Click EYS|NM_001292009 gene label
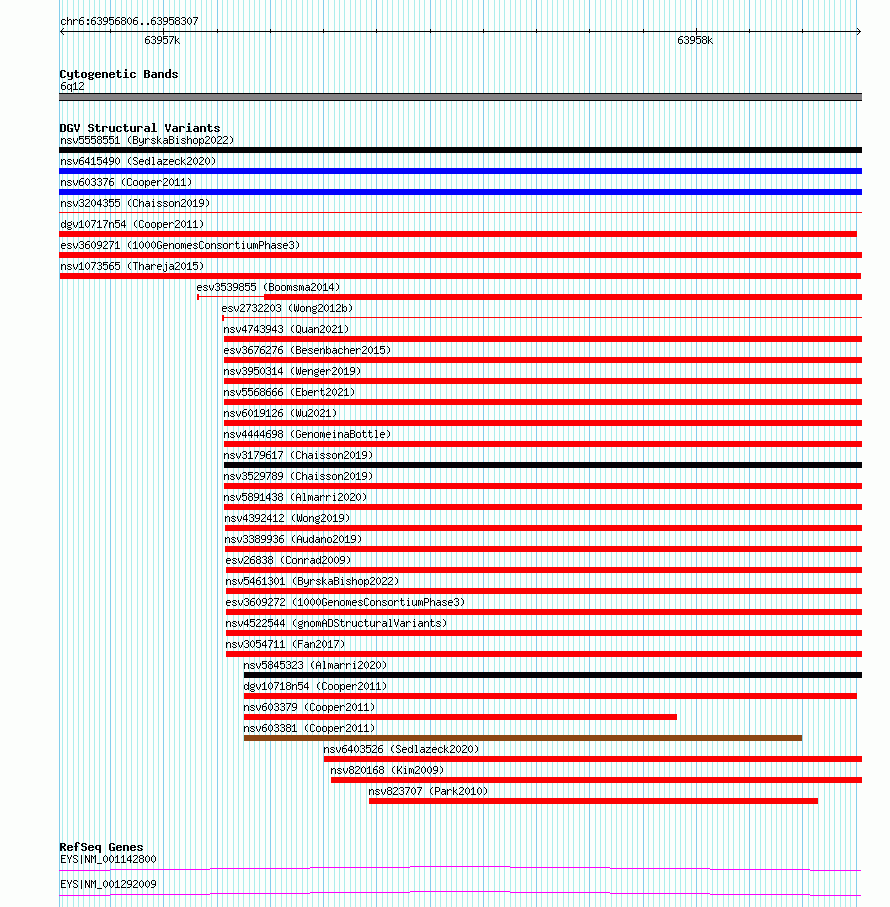Viewport: 890px width, 907px height. (108, 884)
